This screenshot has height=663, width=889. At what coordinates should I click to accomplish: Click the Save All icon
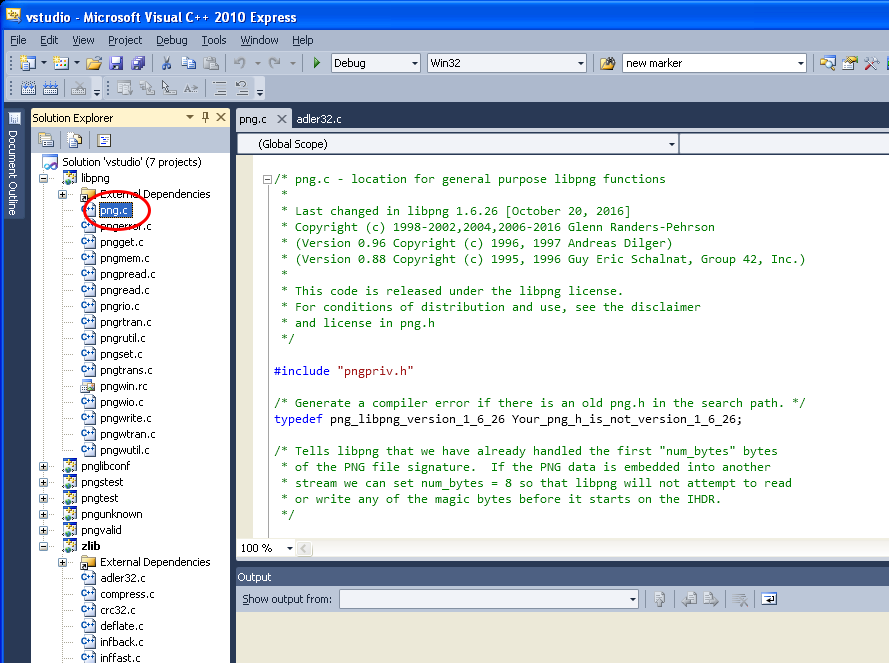pos(138,63)
